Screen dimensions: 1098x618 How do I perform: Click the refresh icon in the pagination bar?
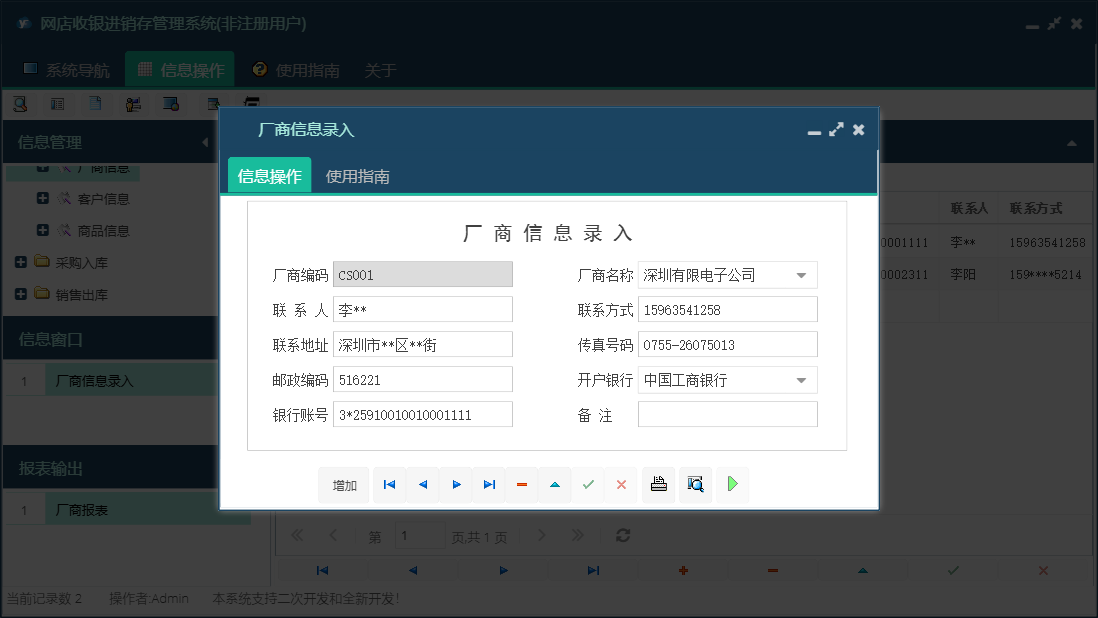(622, 535)
